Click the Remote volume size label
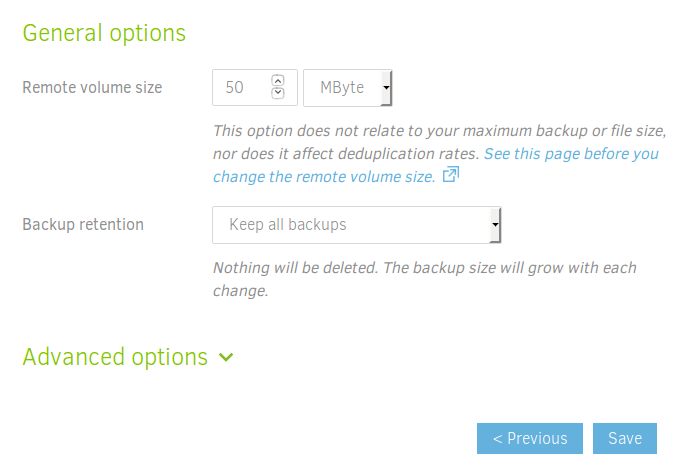690x467 pixels. pyautogui.click(x=92, y=88)
